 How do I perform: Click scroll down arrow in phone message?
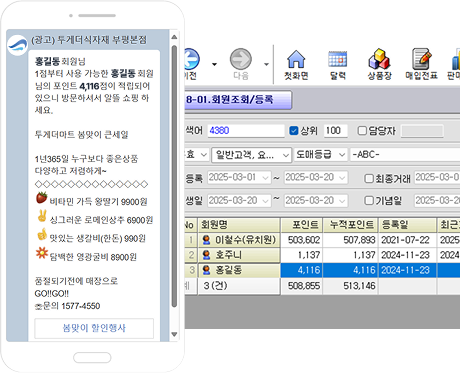pyautogui.click(x=174, y=334)
